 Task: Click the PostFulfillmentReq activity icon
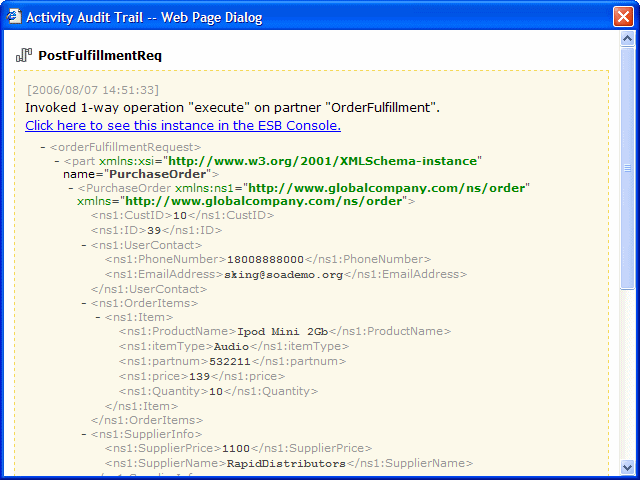[24, 55]
